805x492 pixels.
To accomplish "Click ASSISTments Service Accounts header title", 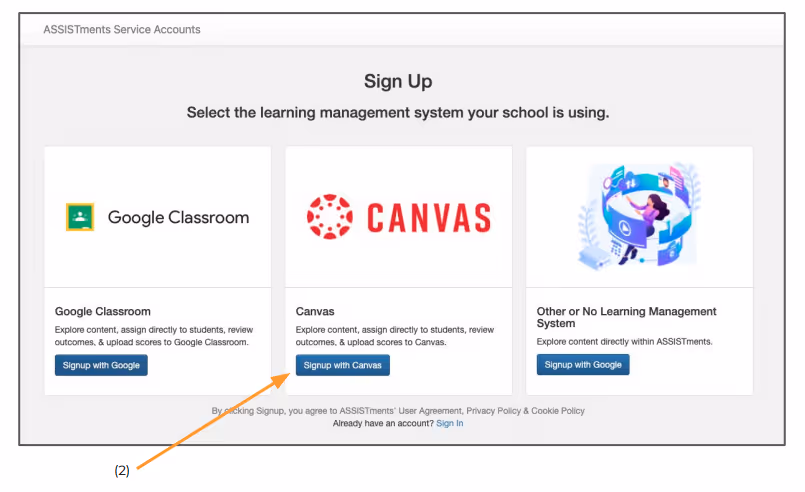I will (x=122, y=30).
